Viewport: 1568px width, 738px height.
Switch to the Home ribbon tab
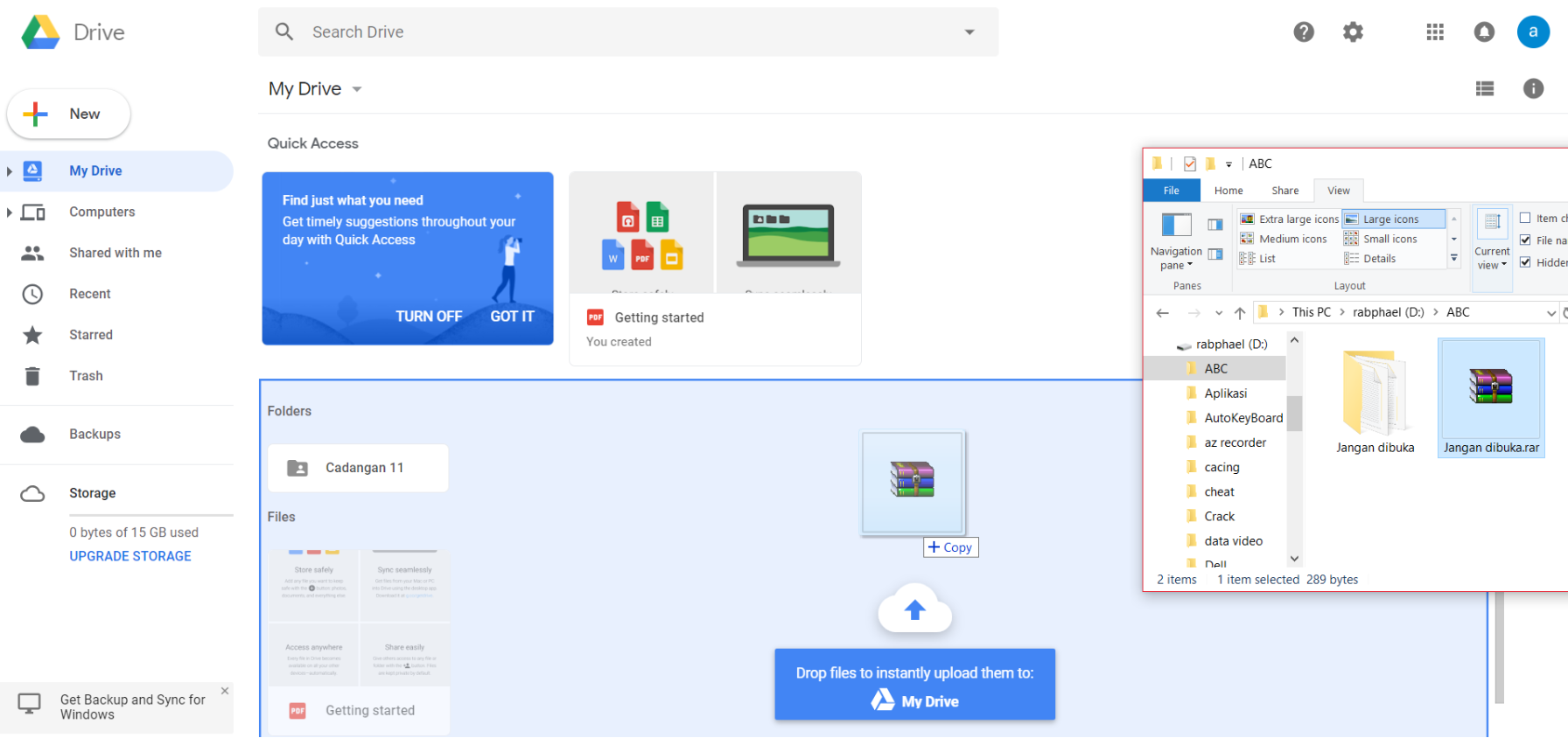(x=1228, y=191)
